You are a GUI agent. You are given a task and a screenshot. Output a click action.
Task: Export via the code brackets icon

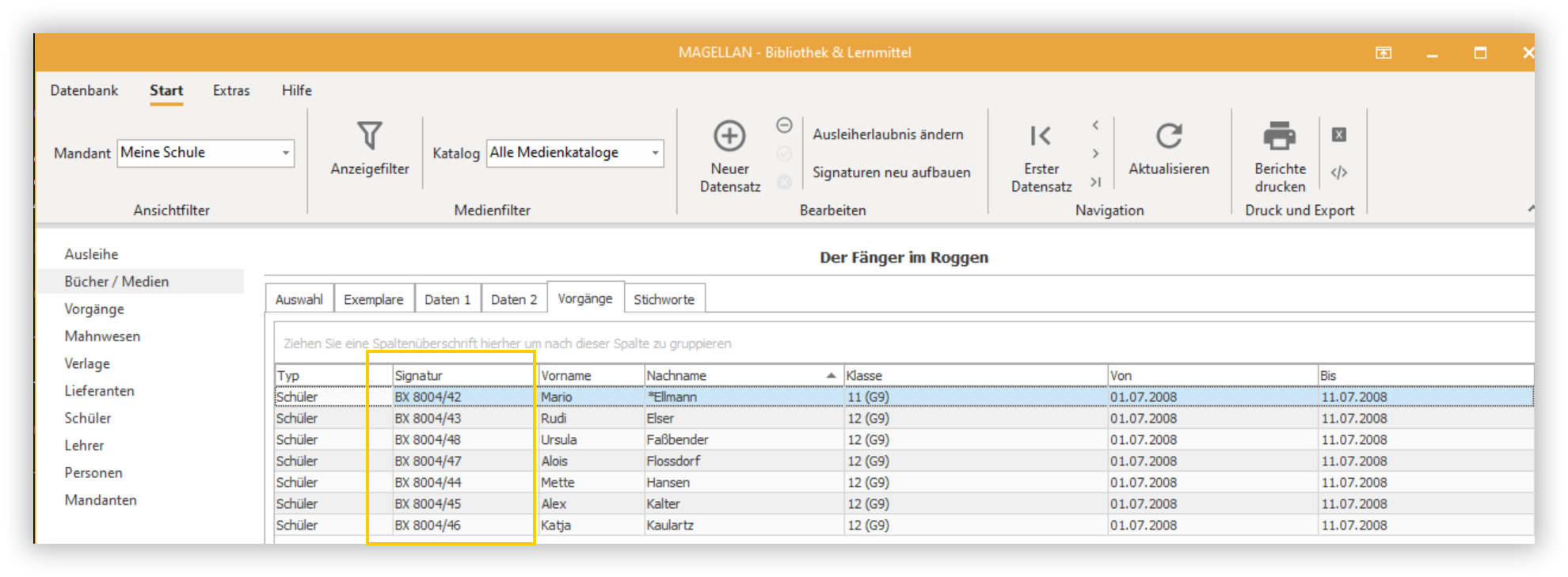click(x=1339, y=173)
